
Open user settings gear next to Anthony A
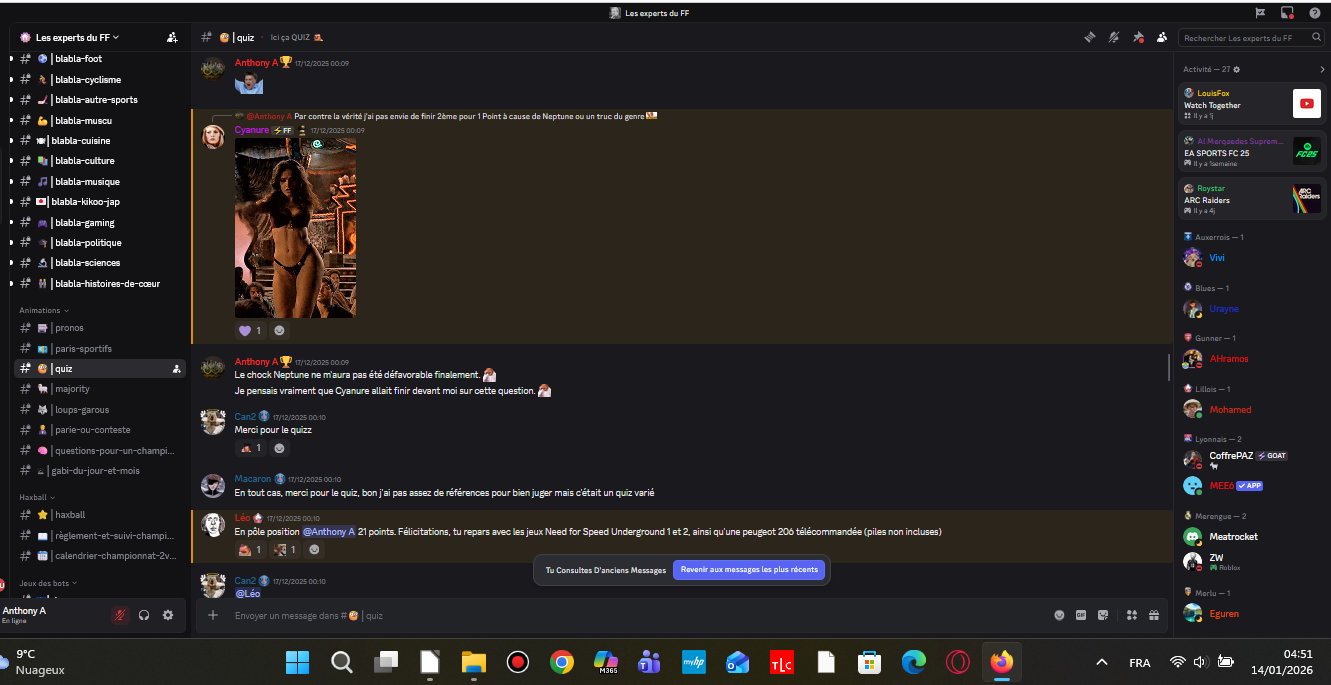tap(168, 615)
